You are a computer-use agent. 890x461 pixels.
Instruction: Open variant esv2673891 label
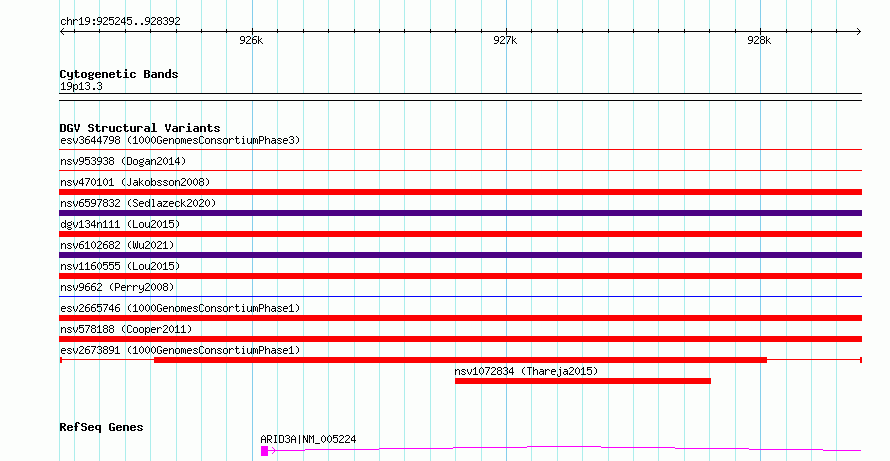180,350
